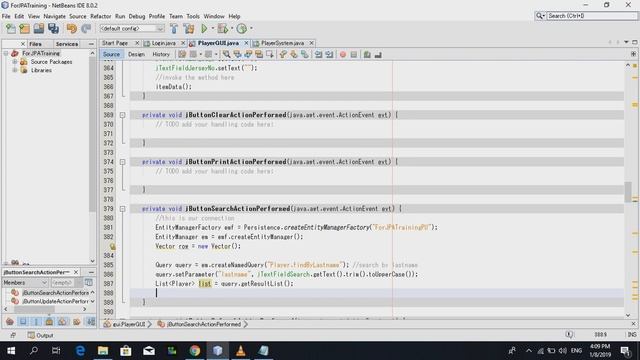This screenshot has width=640, height=360.
Task: Click the Shift Line Left icon in editor toolbar
Action: [318, 54]
